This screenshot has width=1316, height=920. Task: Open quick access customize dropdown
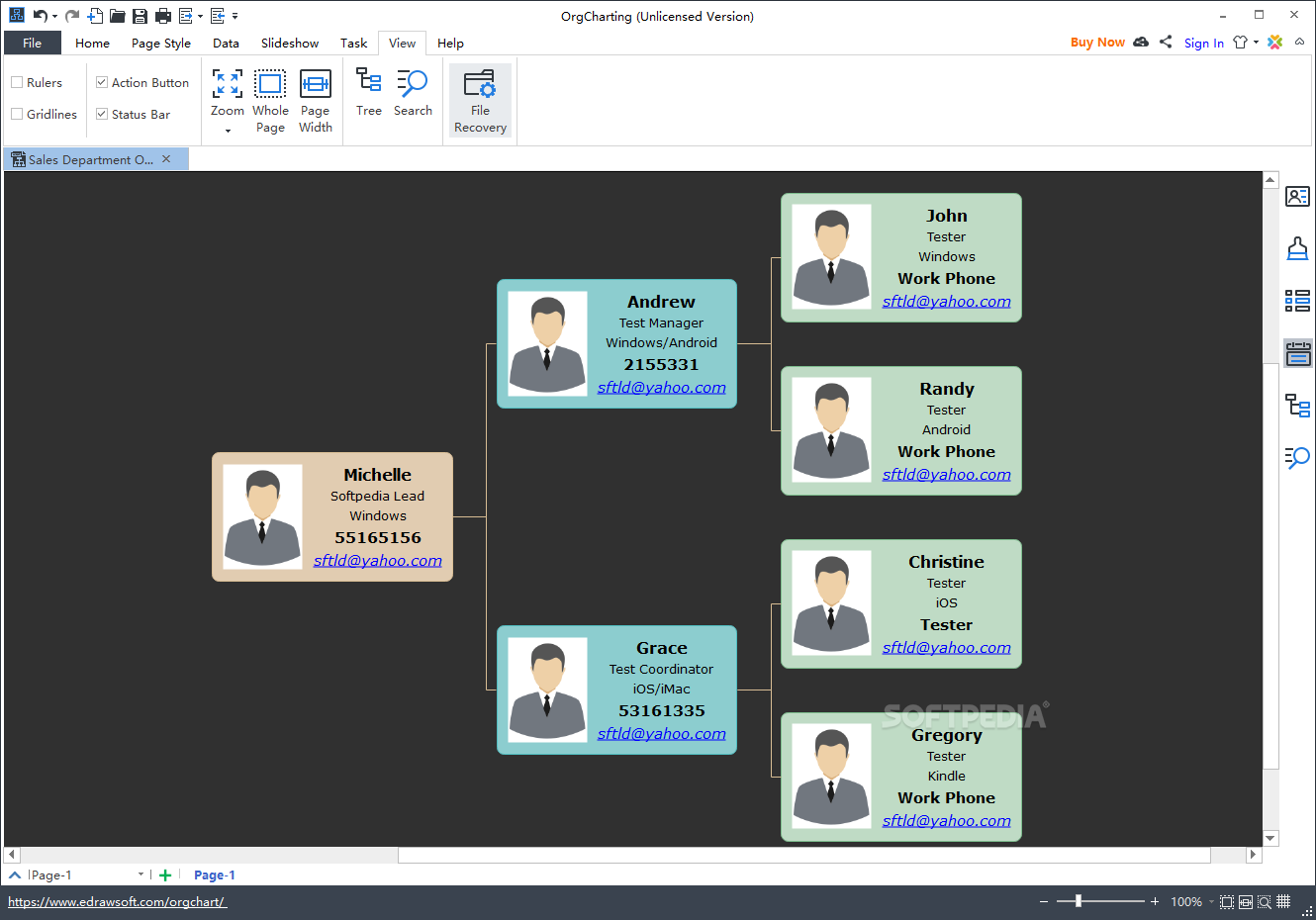tap(235, 16)
